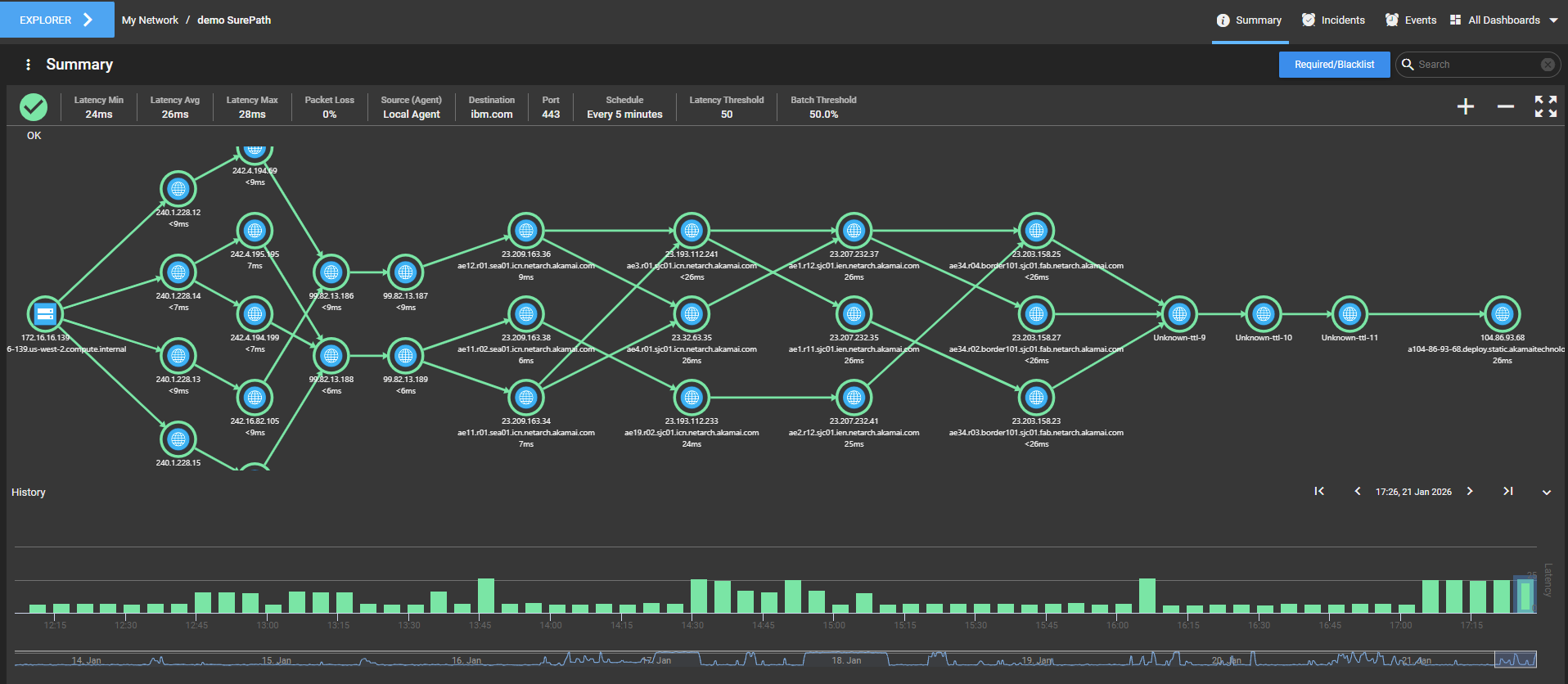
Task: Go to the next history timestamp
Action: pyautogui.click(x=1470, y=491)
